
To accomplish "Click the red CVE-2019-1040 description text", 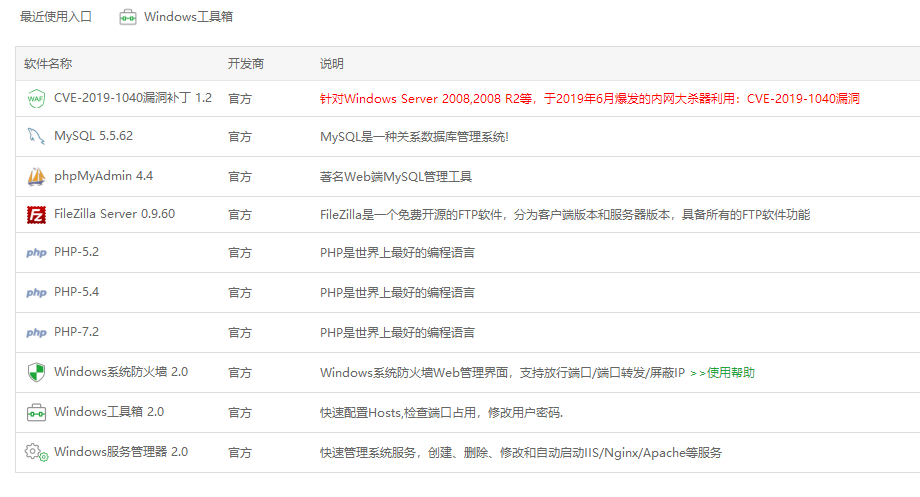I will coord(590,99).
